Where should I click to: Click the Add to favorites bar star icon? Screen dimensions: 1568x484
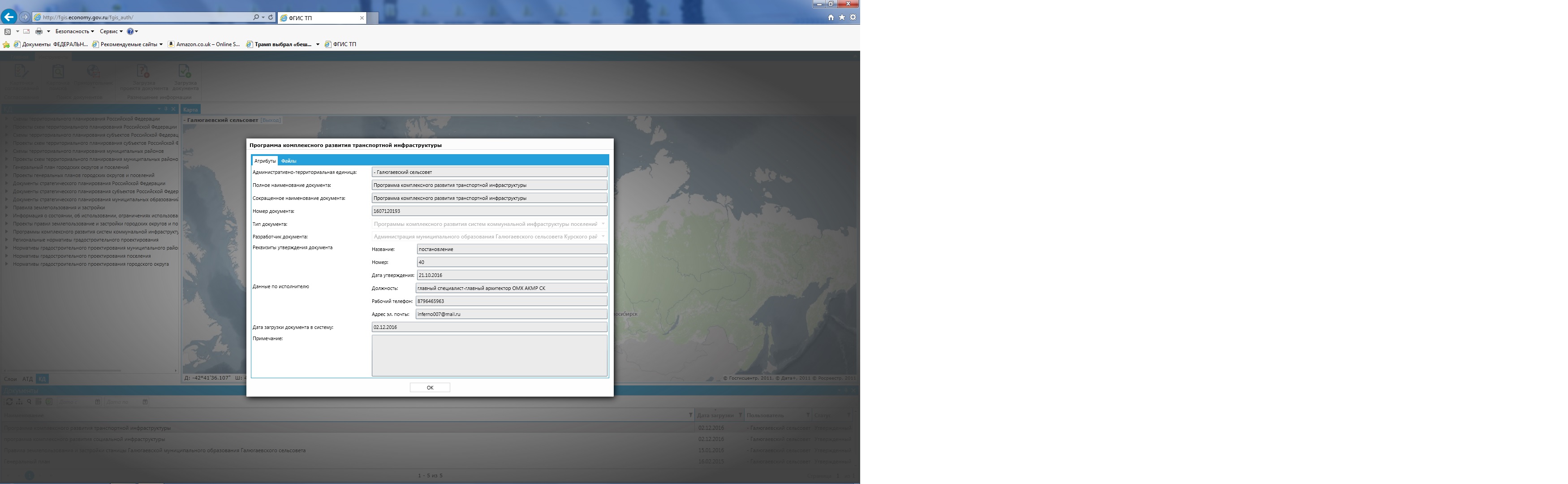click(6, 44)
